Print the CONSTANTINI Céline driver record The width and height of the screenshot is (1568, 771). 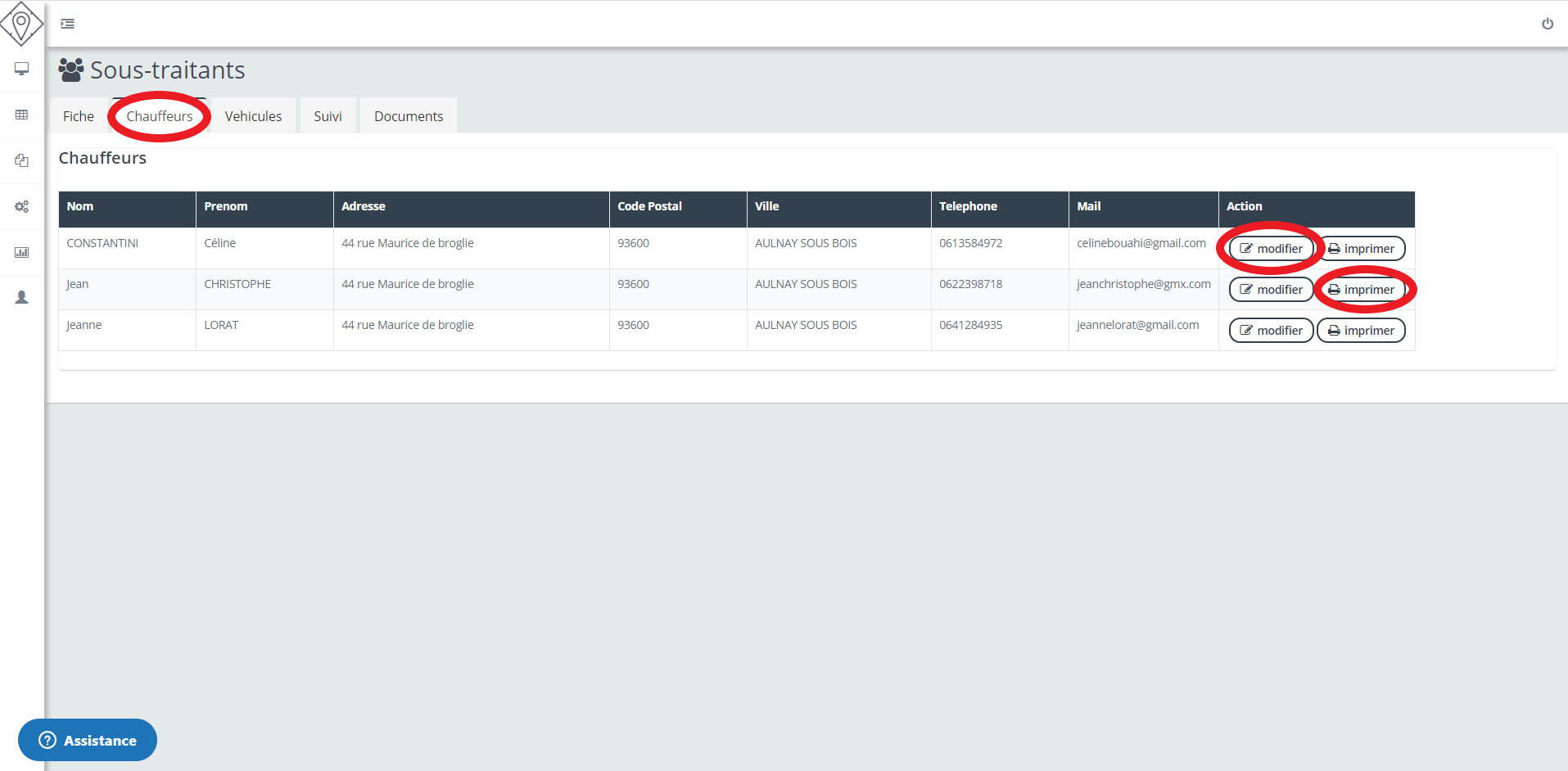(x=1361, y=249)
